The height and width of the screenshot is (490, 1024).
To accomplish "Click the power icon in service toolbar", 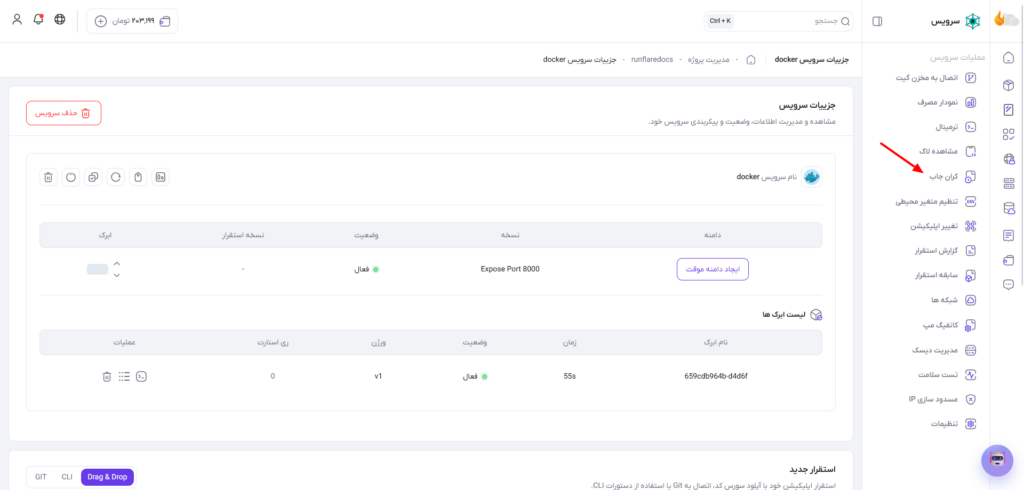I will pos(71,177).
